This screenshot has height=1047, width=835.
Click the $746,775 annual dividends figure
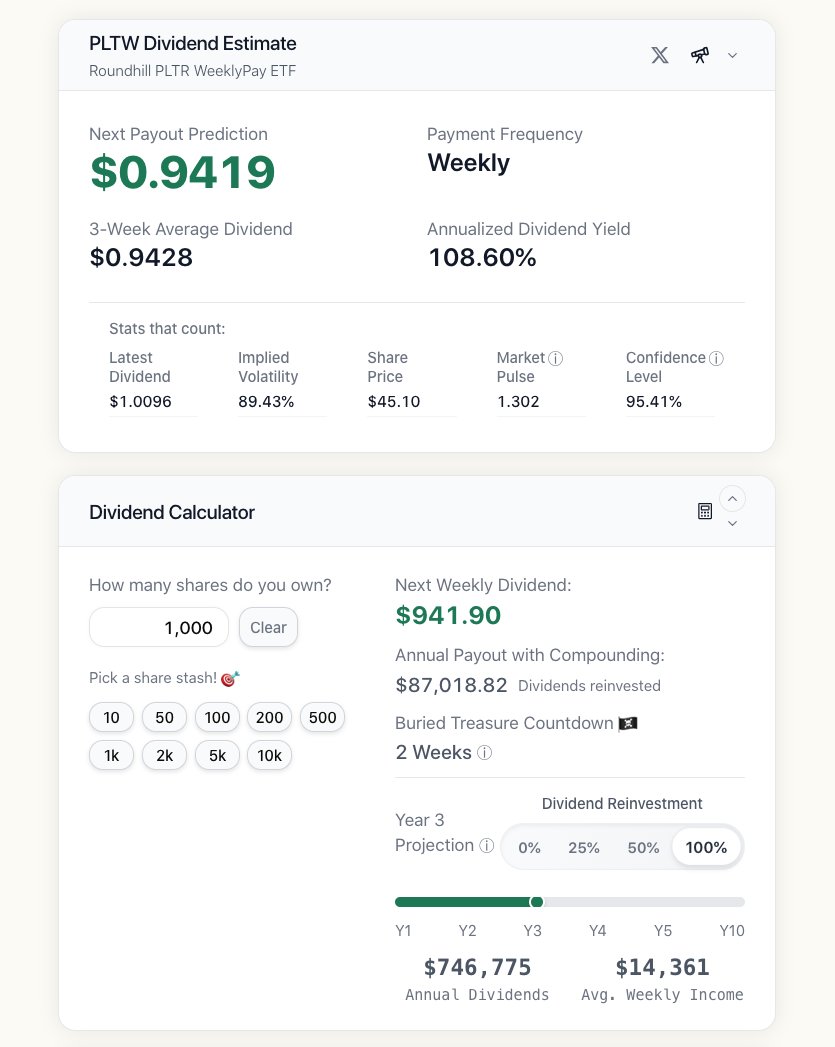click(477, 967)
